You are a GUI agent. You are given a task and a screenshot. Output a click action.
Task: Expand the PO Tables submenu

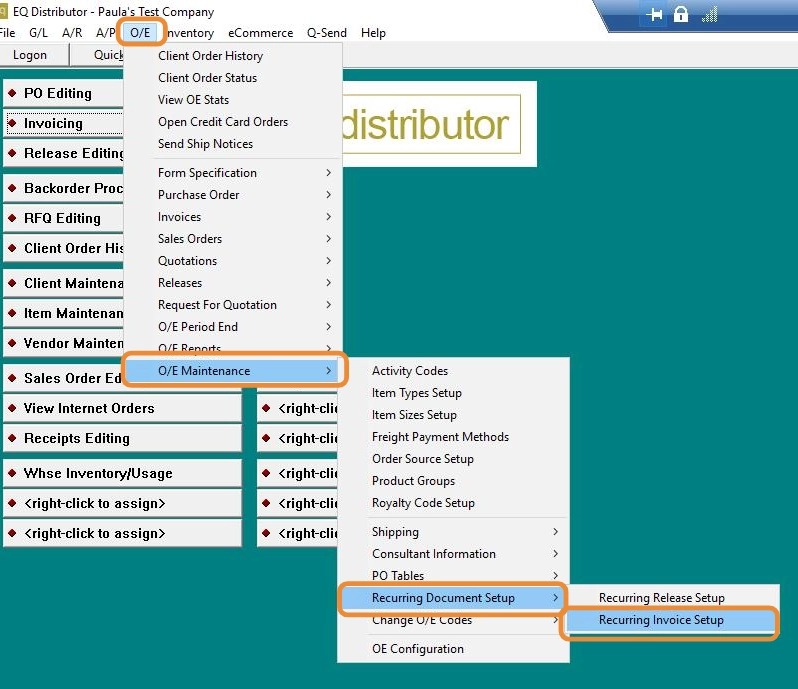453,576
